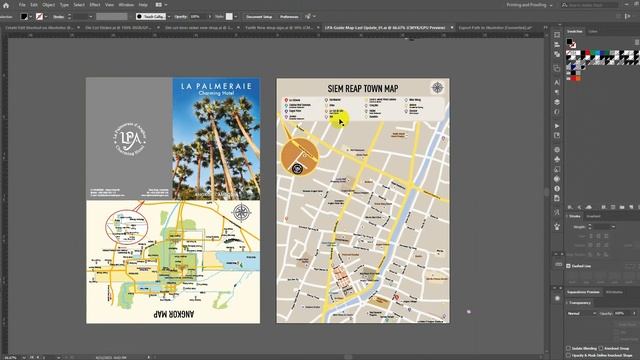This screenshot has width=640, height=360.
Task: Open the Effect menu
Action: click(95, 5)
